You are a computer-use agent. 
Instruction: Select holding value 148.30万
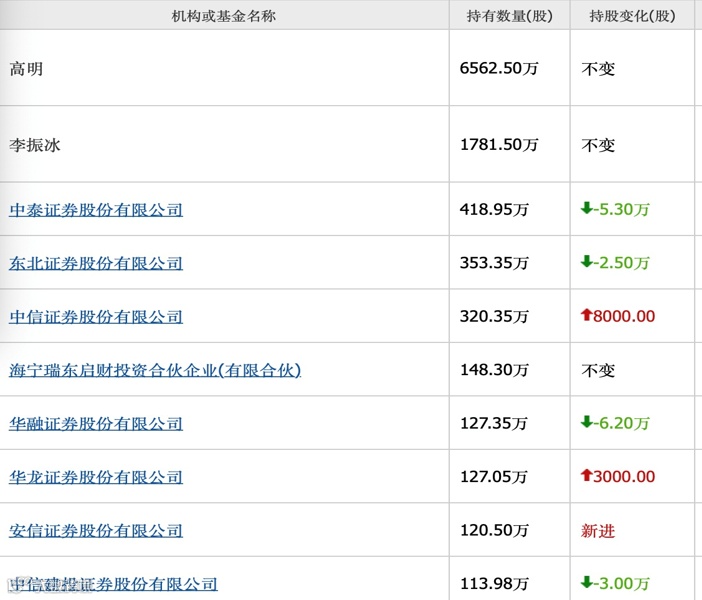494,369
